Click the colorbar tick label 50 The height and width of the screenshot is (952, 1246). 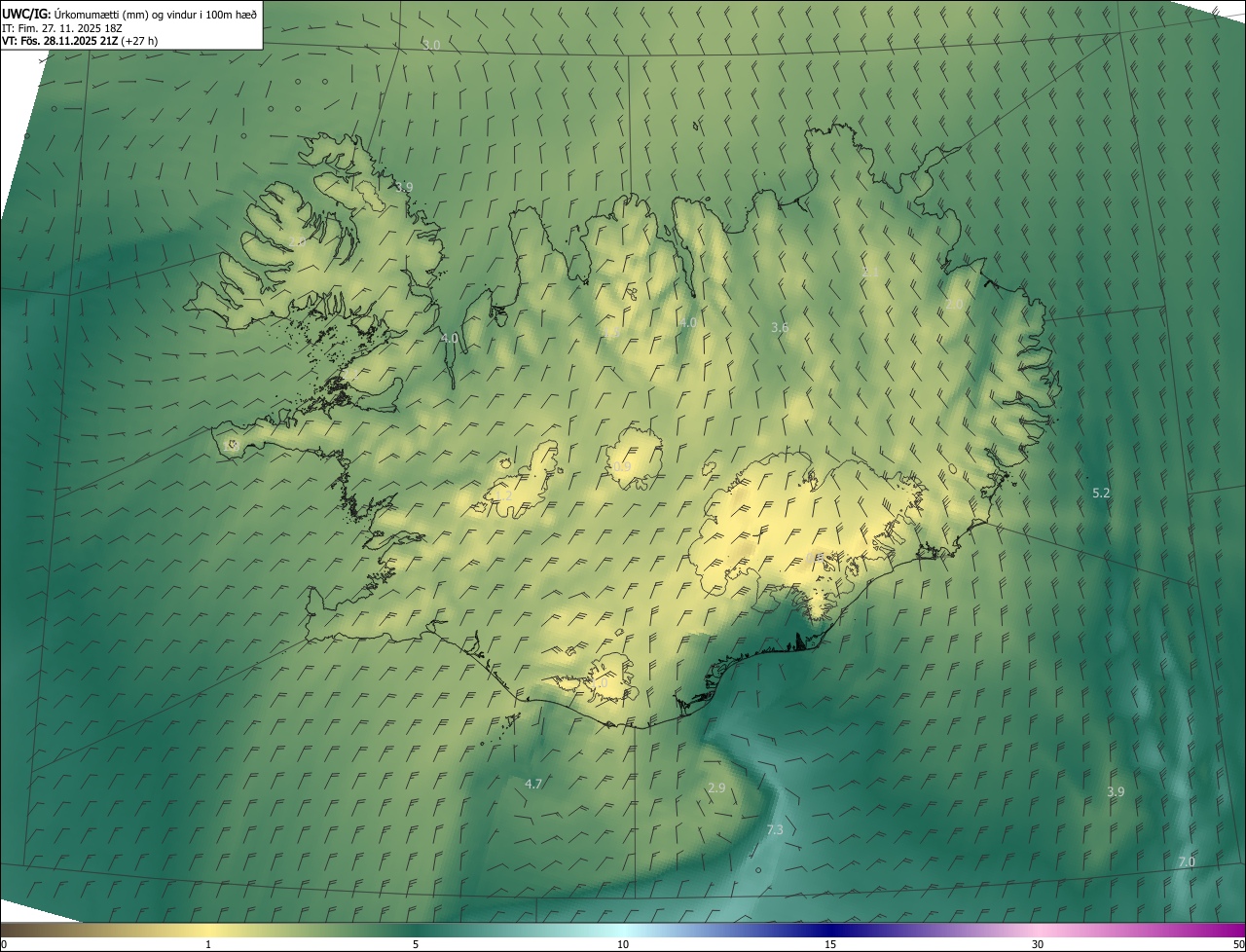pos(1238,944)
